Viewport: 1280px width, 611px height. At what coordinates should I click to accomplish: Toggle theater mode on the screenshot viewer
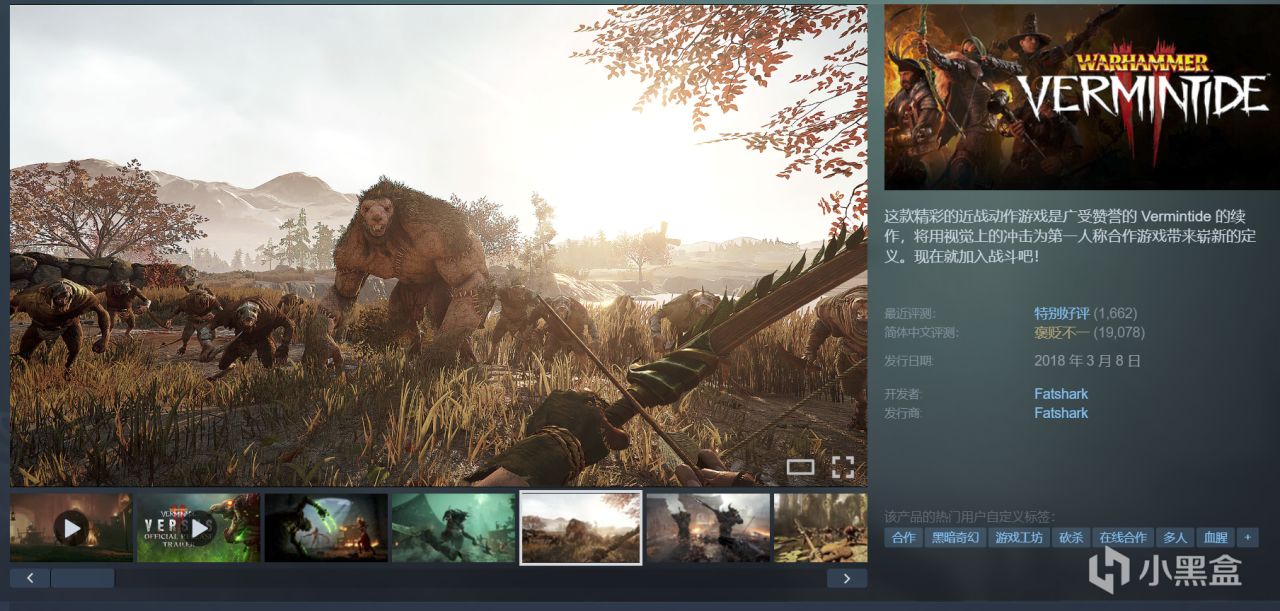pyautogui.click(x=801, y=466)
